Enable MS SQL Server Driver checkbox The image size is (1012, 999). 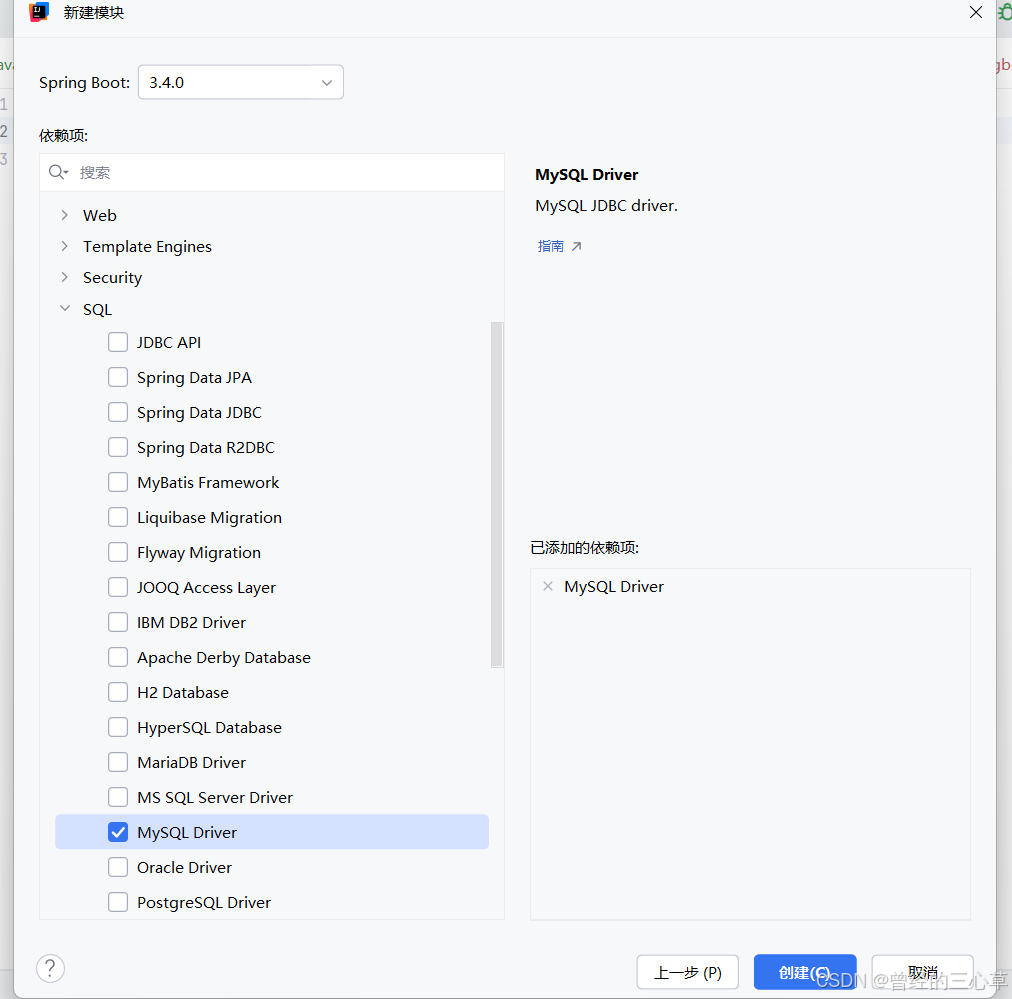(x=118, y=797)
